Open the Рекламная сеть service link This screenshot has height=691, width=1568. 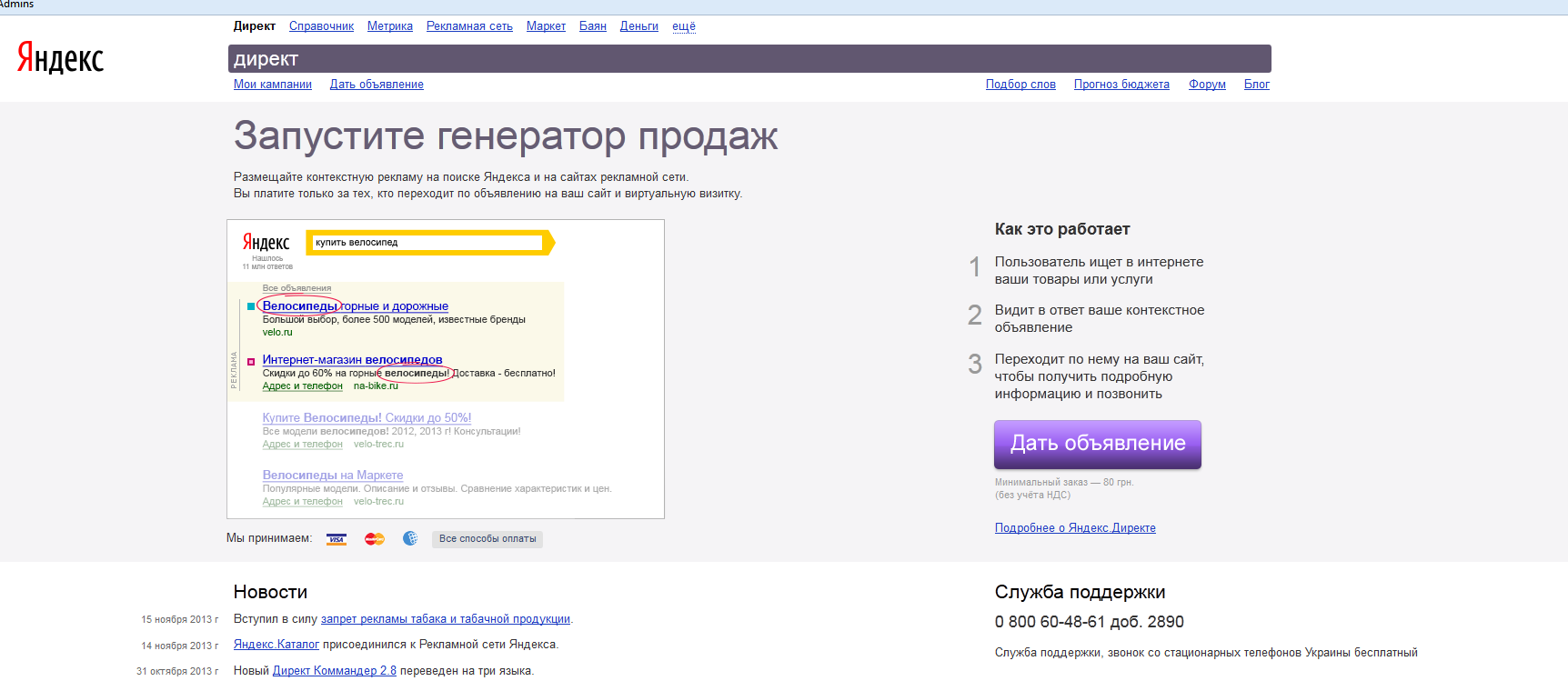[x=469, y=26]
